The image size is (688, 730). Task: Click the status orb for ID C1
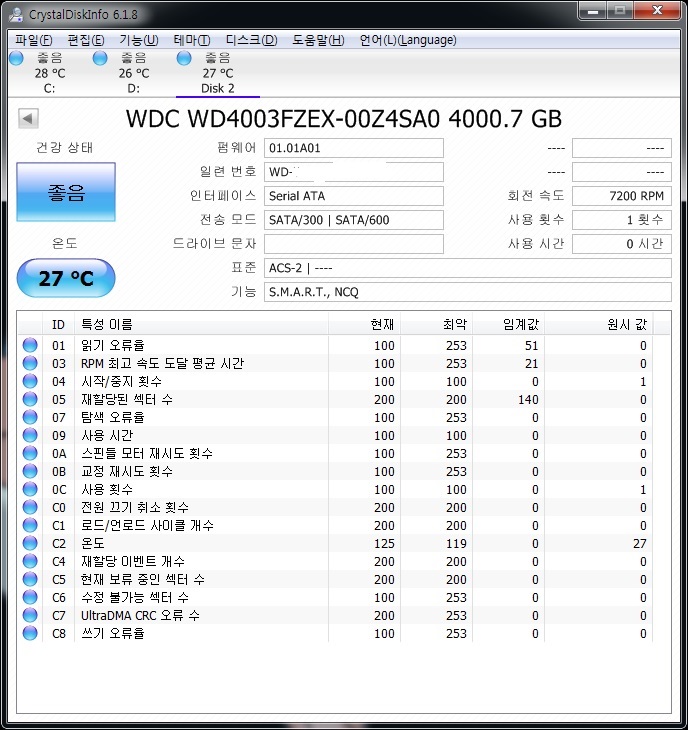[30, 525]
